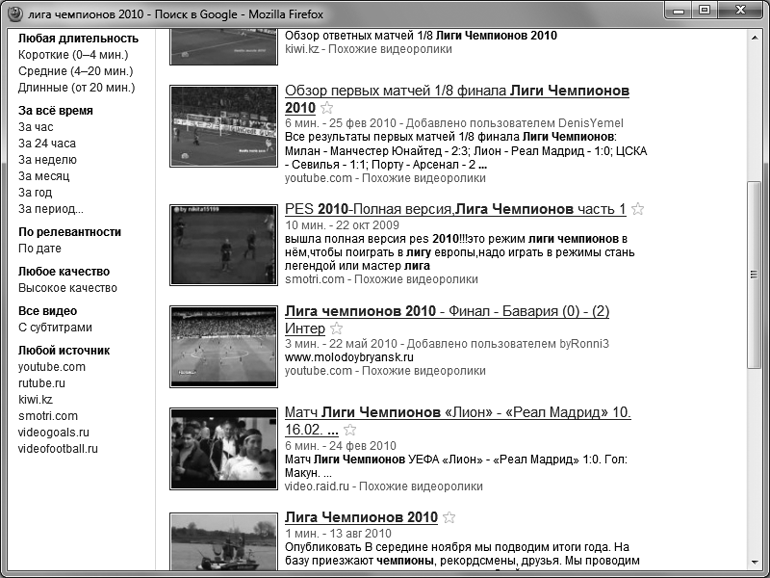Open PES 2010 video thumbnail
Image resolution: width=770 pixels, height=578 pixels.
(222, 244)
